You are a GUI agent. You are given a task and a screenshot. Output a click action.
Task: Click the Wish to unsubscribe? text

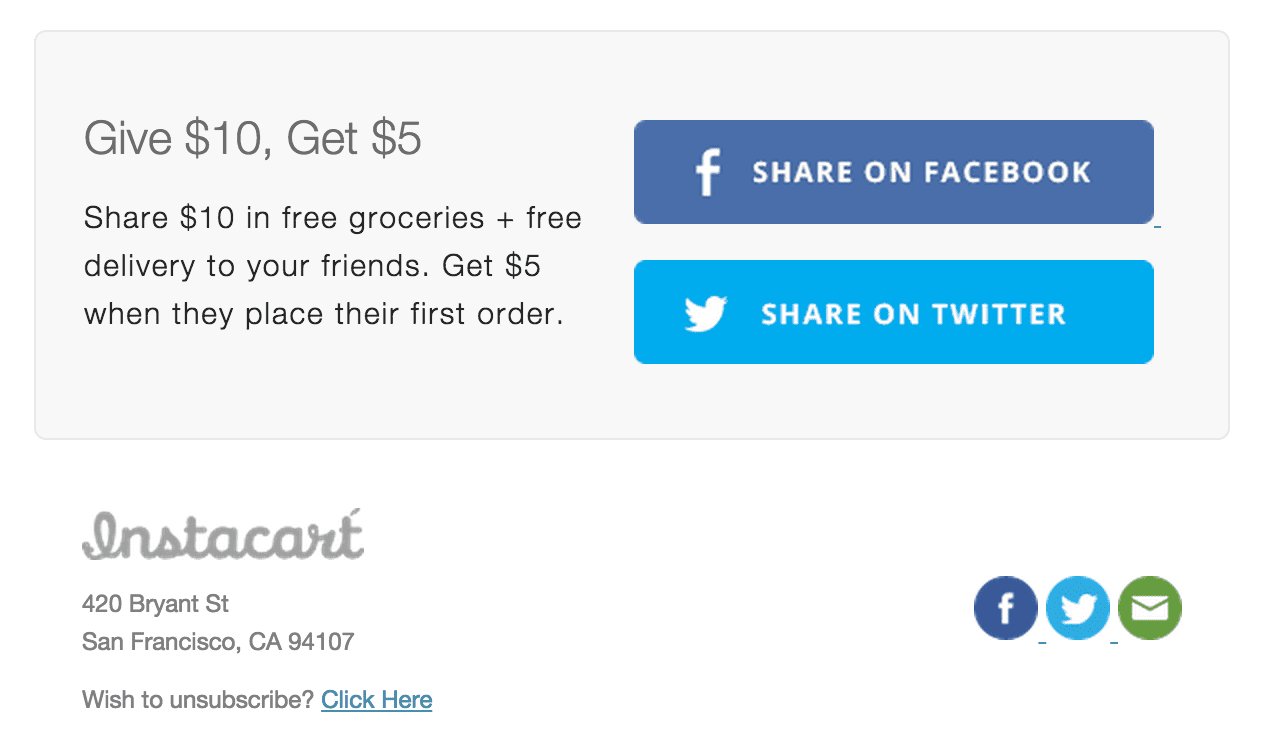tap(198, 699)
